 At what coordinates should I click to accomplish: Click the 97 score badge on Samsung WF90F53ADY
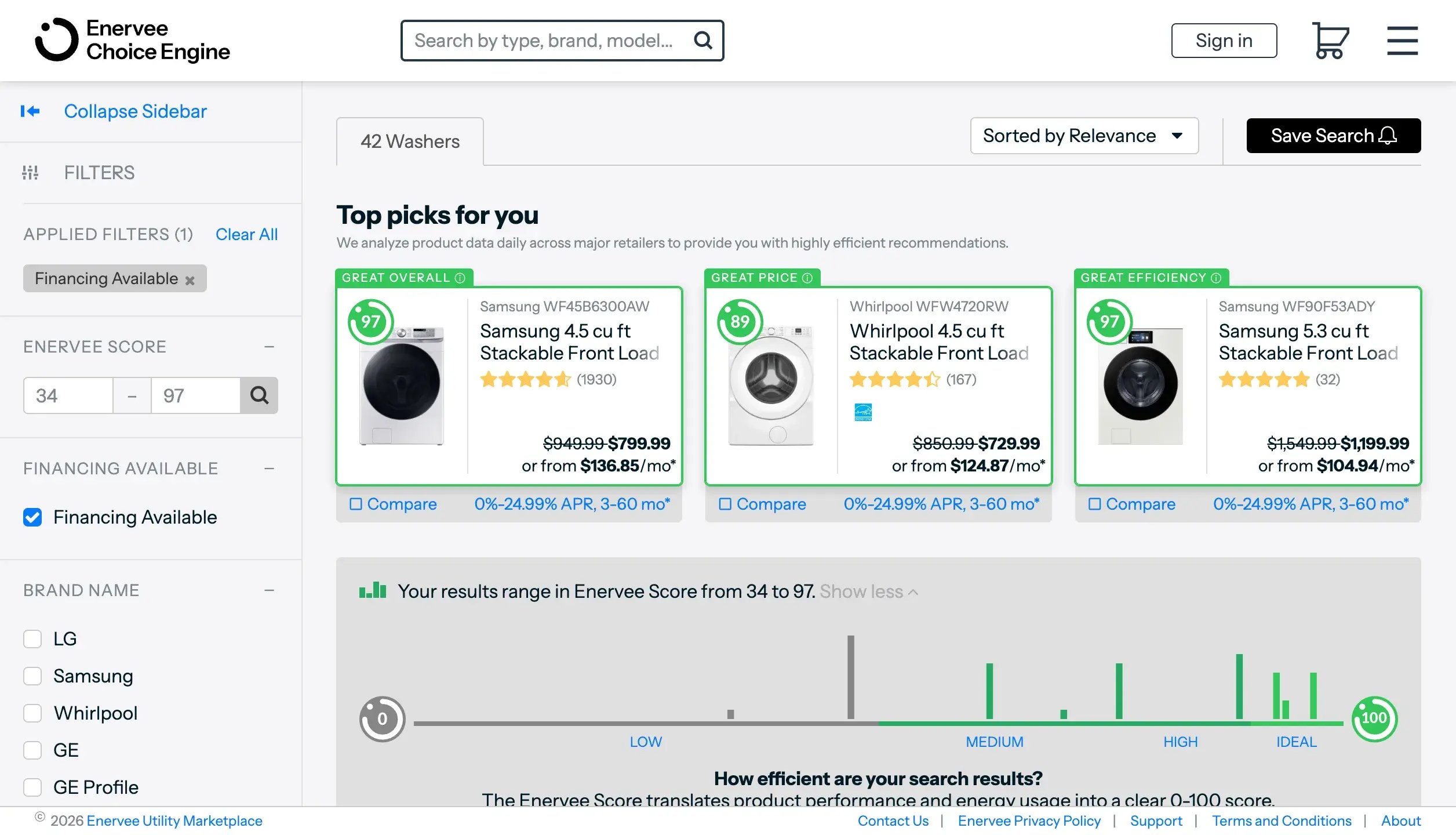pyautogui.click(x=1109, y=321)
